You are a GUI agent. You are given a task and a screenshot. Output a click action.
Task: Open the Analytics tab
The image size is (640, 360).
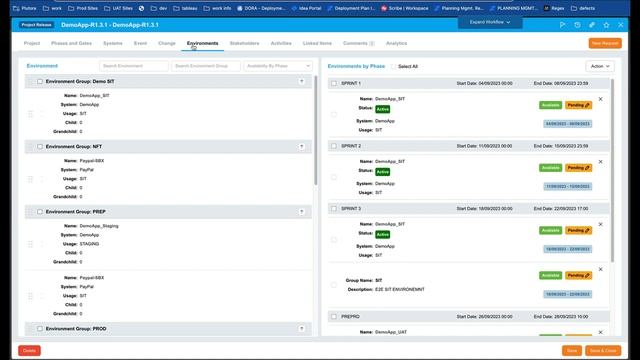pos(396,43)
